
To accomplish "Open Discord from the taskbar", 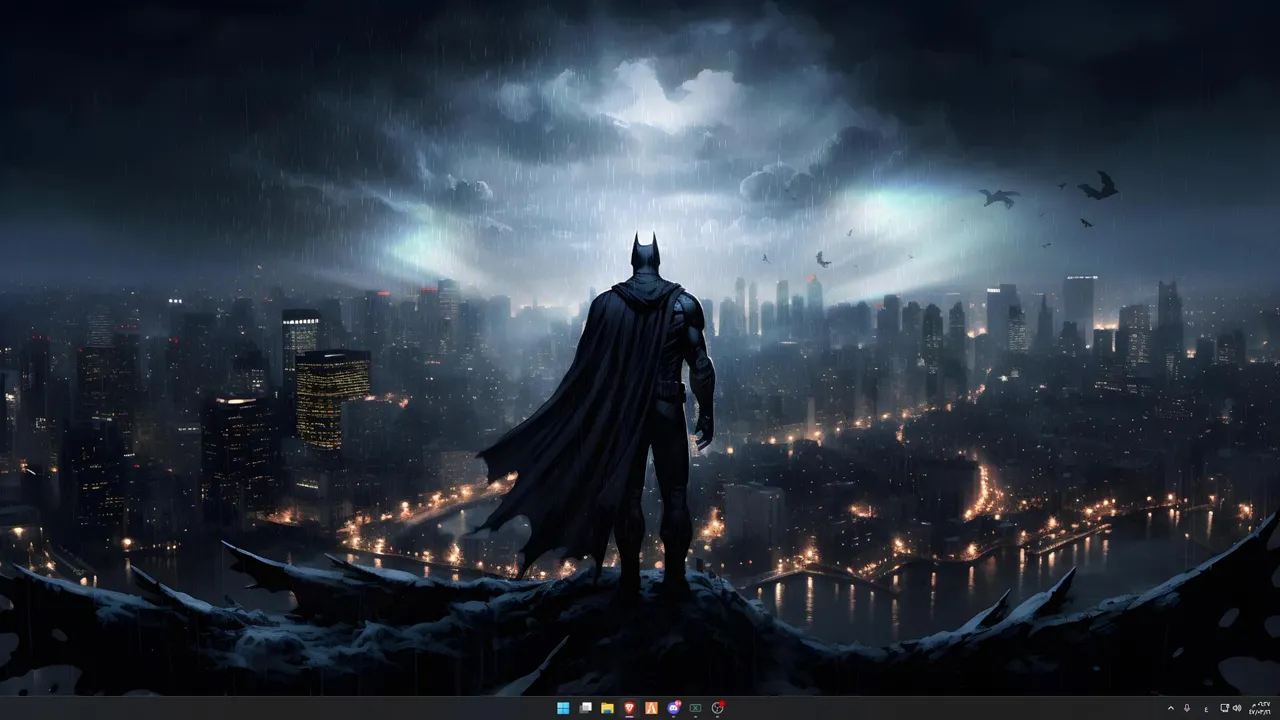I will tap(673, 708).
